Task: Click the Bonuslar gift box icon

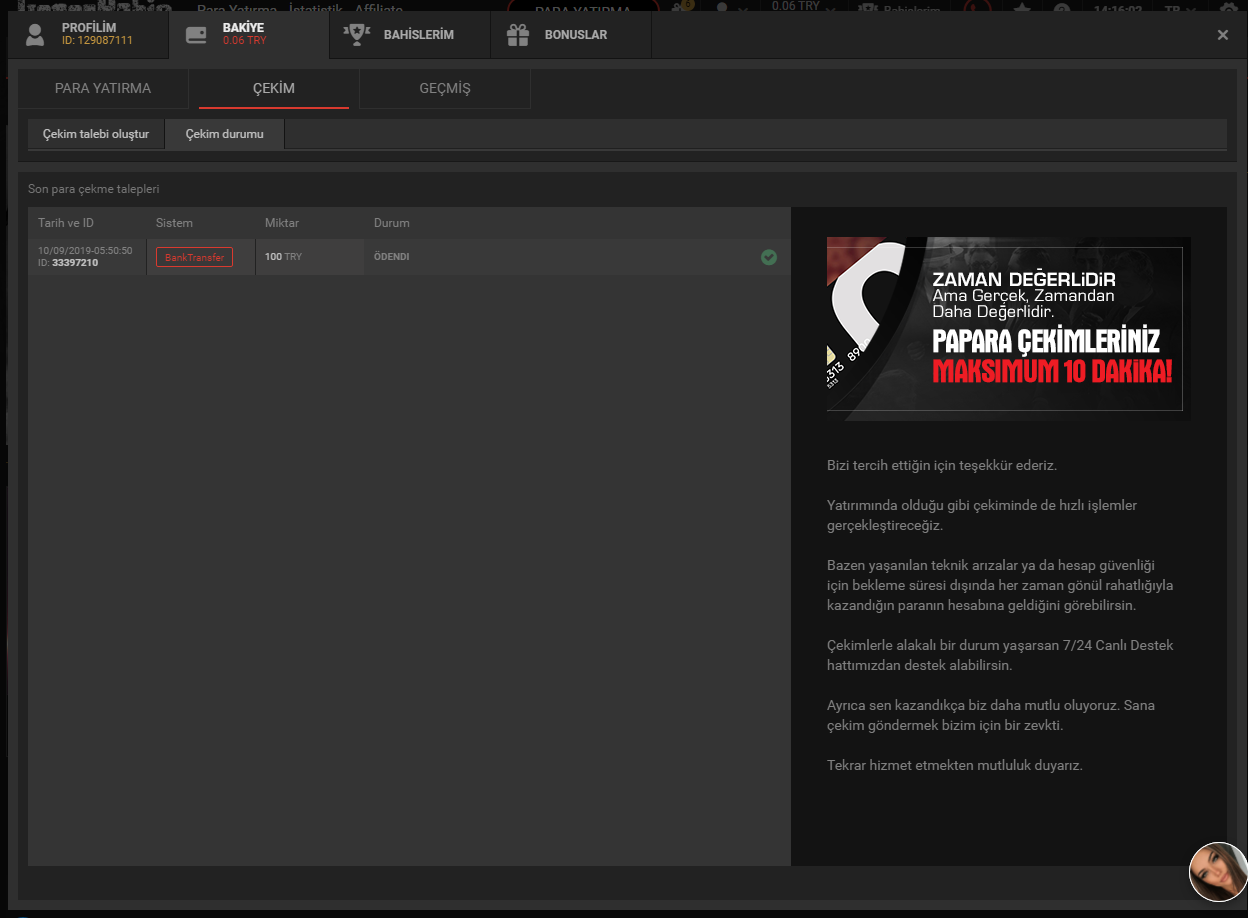Action: click(x=517, y=35)
